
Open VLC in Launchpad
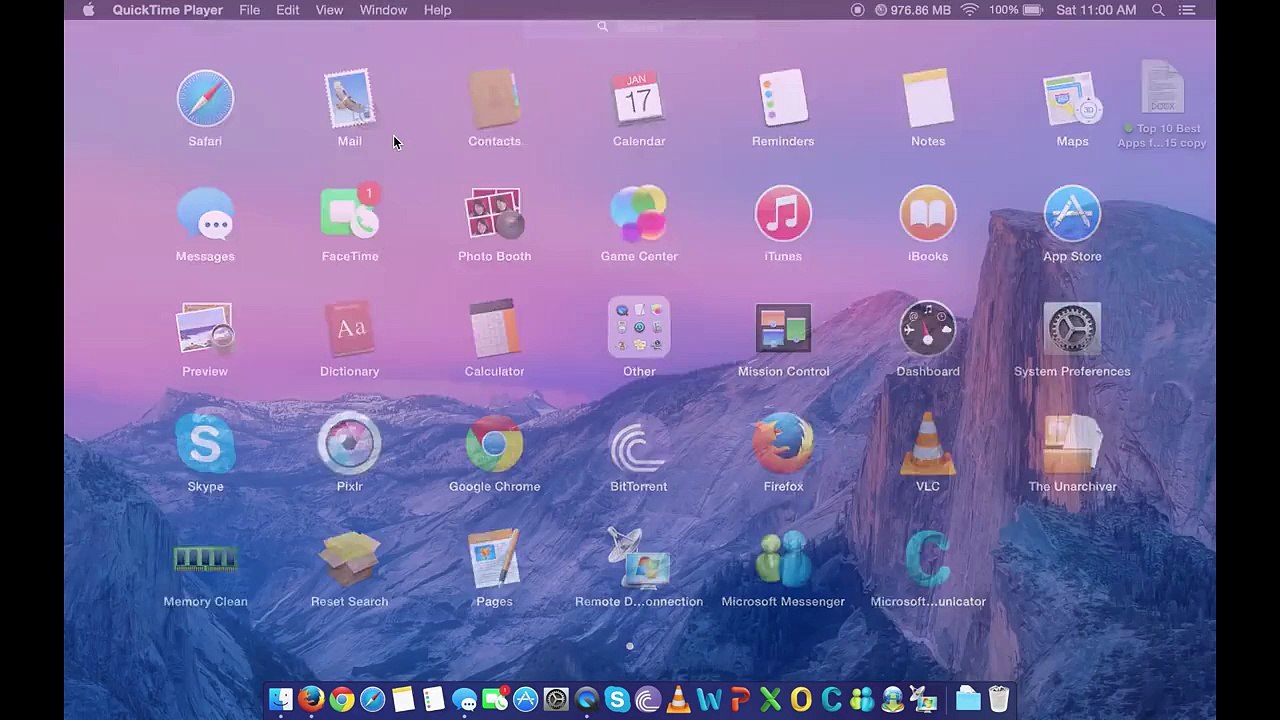click(x=928, y=444)
